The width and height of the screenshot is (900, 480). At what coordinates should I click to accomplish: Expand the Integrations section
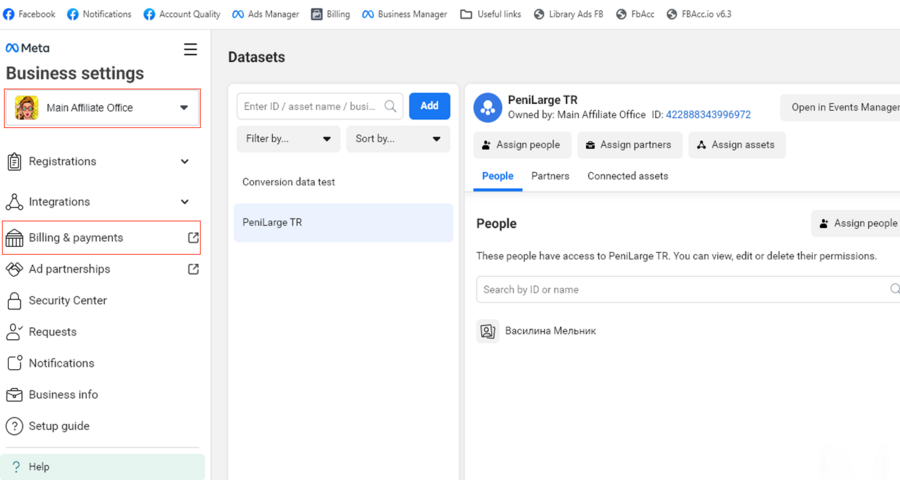point(102,202)
